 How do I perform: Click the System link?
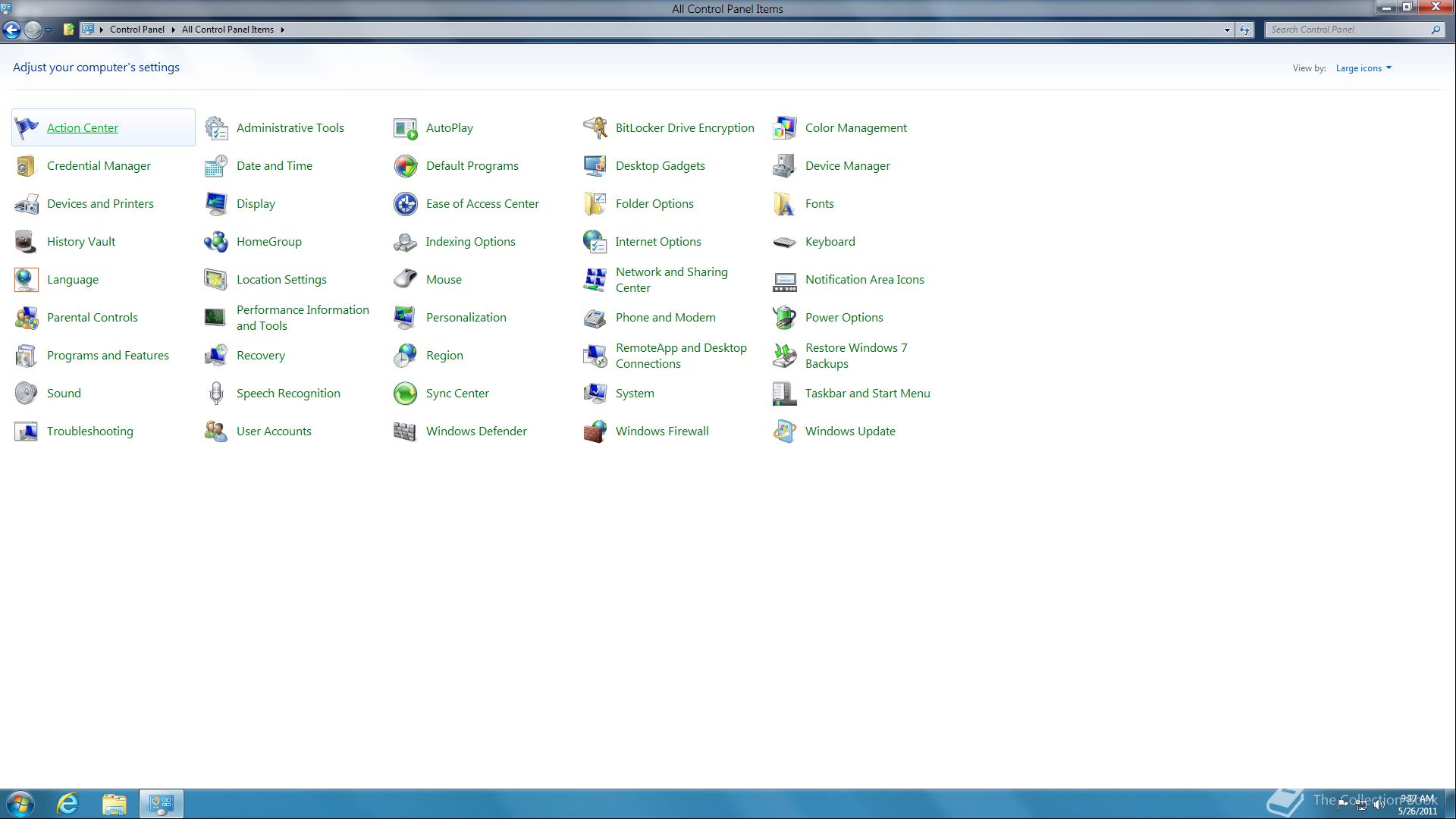[x=635, y=393]
